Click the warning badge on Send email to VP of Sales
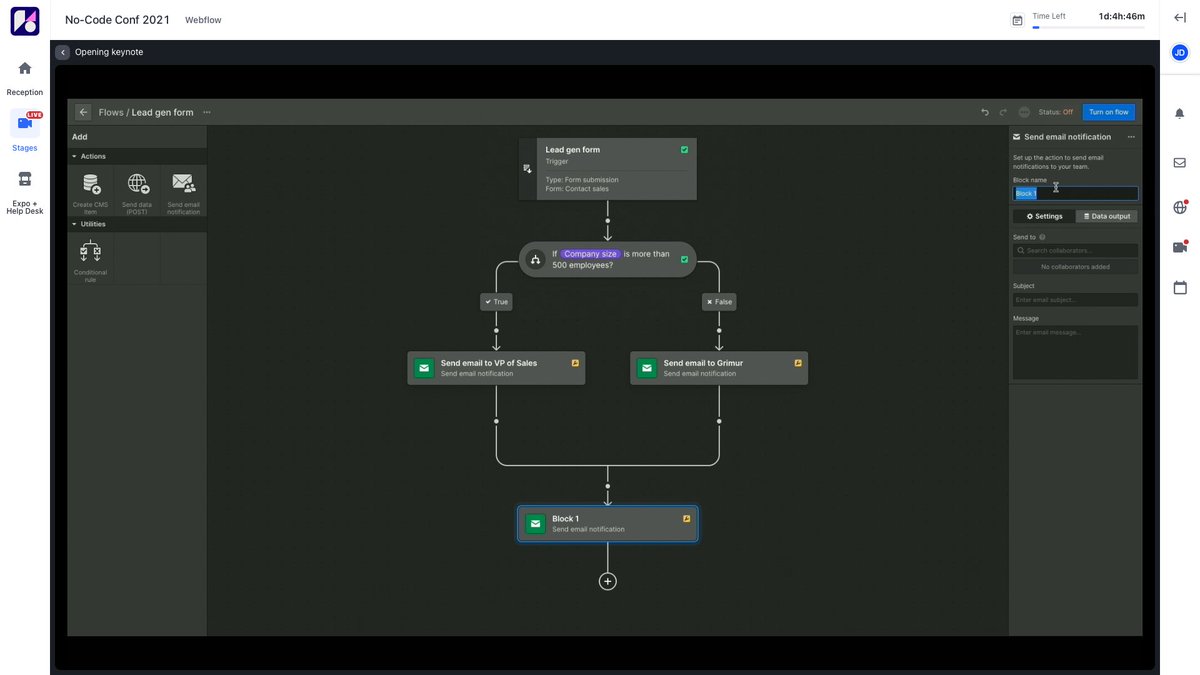The width and height of the screenshot is (1200, 675). click(575, 362)
